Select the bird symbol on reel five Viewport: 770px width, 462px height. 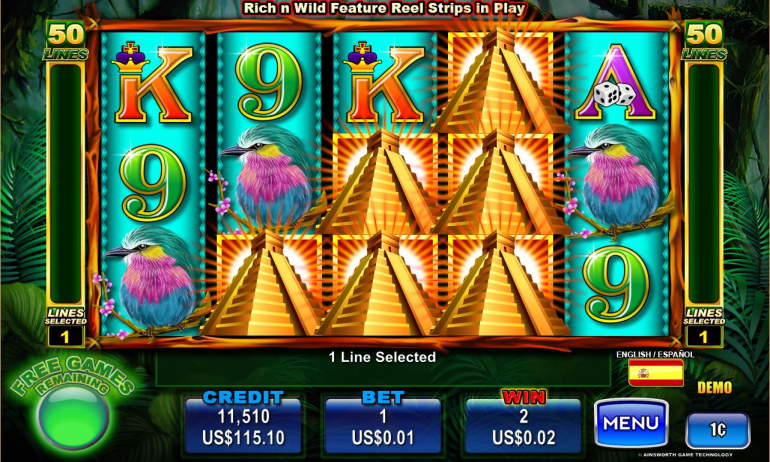[x=614, y=179]
